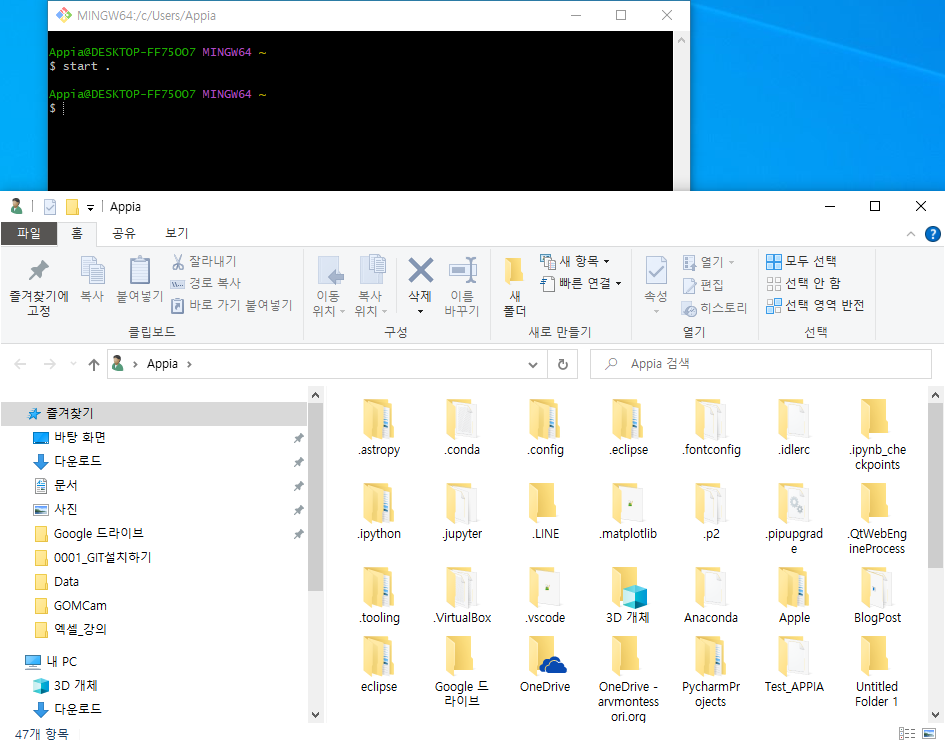
Task: Select the Test_APPIA folder
Action: point(794,665)
